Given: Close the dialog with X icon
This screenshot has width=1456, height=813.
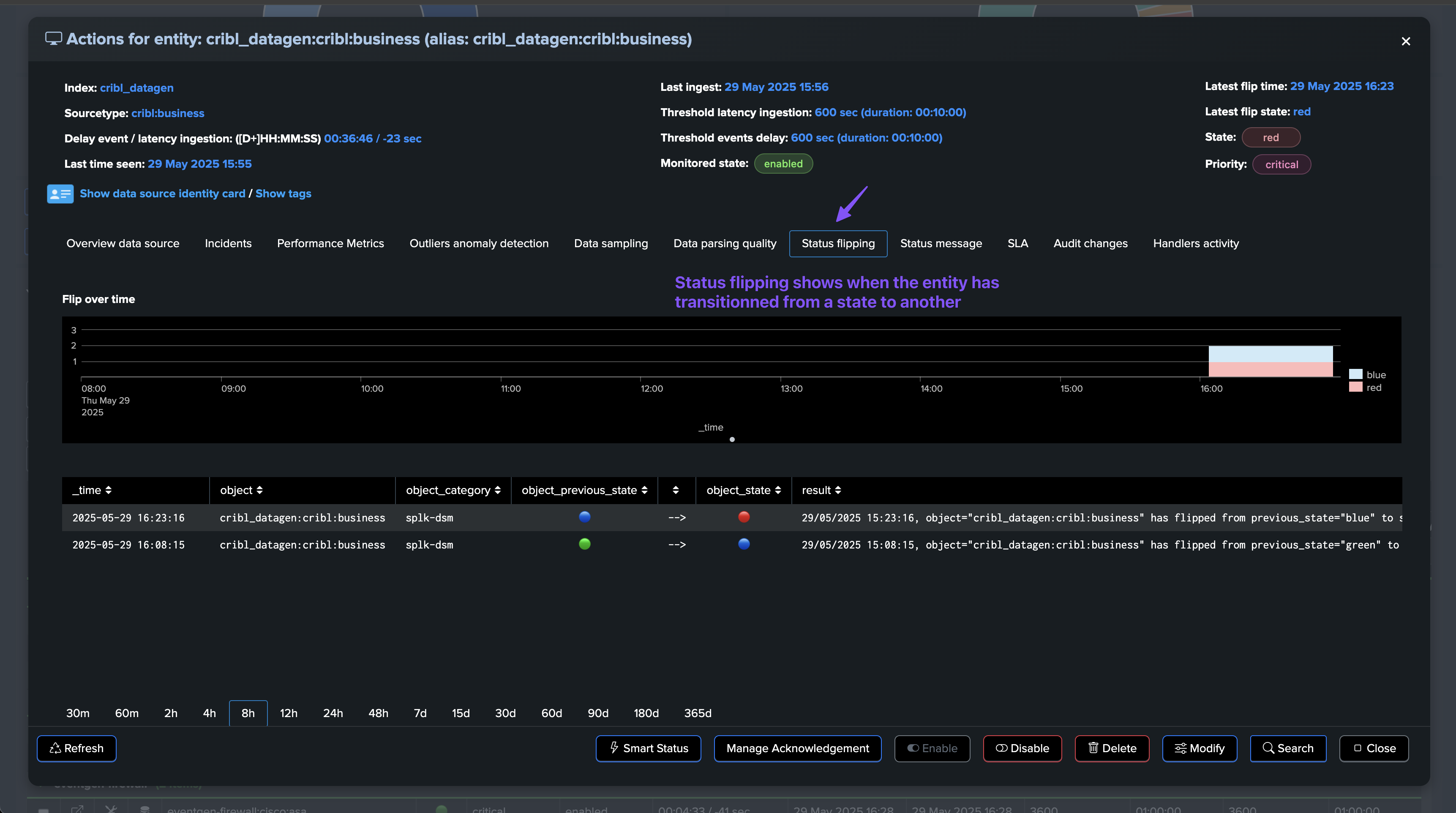Looking at the screenshot, I should pyautogui.click(x=1405, y=41).
